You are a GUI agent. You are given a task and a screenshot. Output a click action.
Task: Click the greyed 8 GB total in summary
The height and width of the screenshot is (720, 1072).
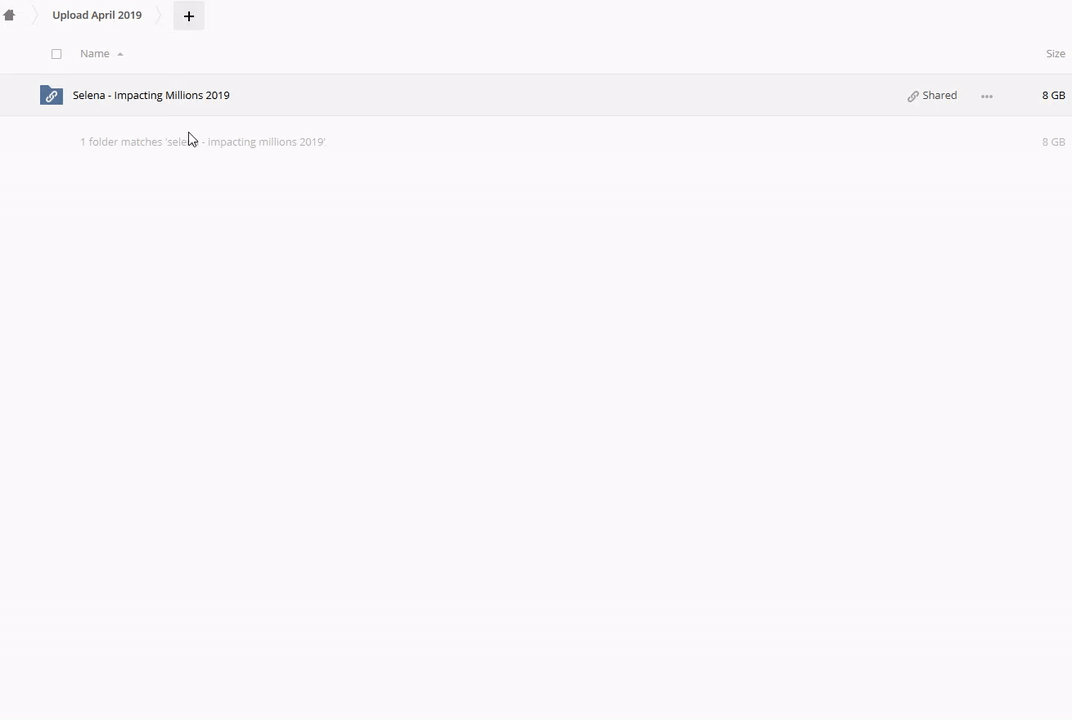coord(1053,142)
